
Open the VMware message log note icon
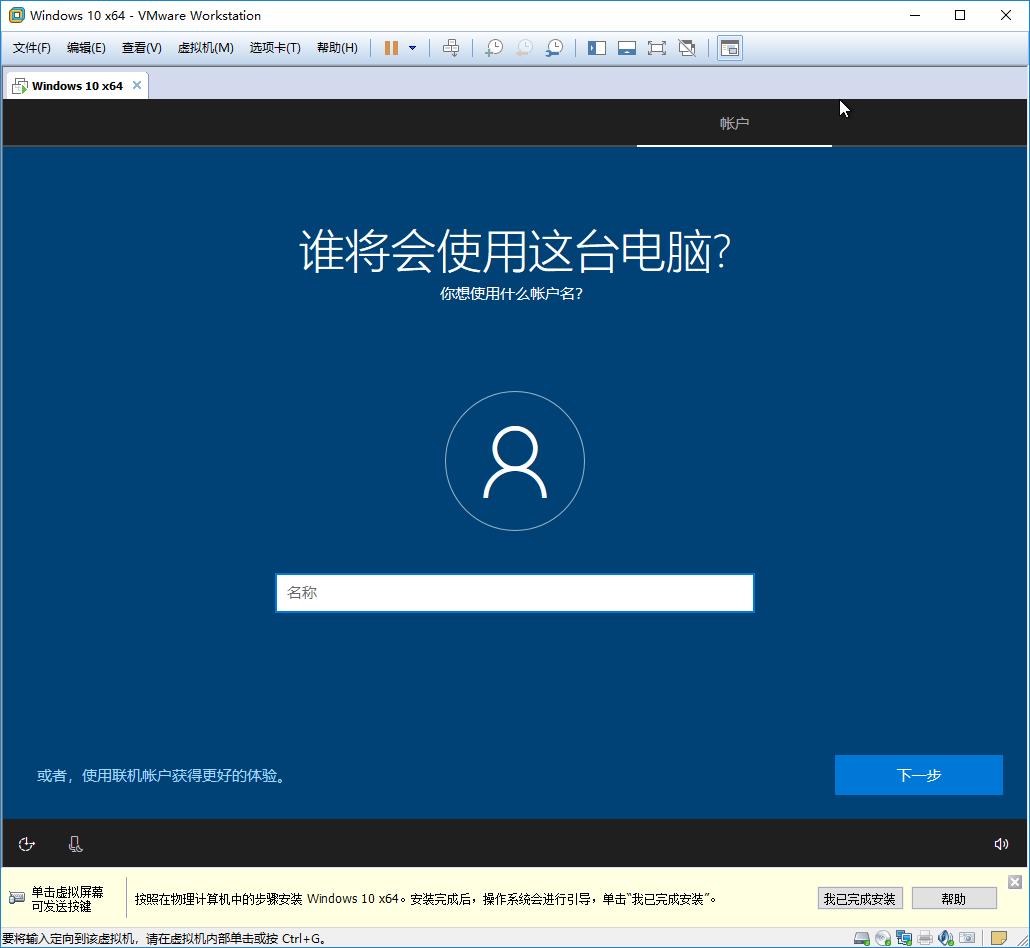point(999,938)
